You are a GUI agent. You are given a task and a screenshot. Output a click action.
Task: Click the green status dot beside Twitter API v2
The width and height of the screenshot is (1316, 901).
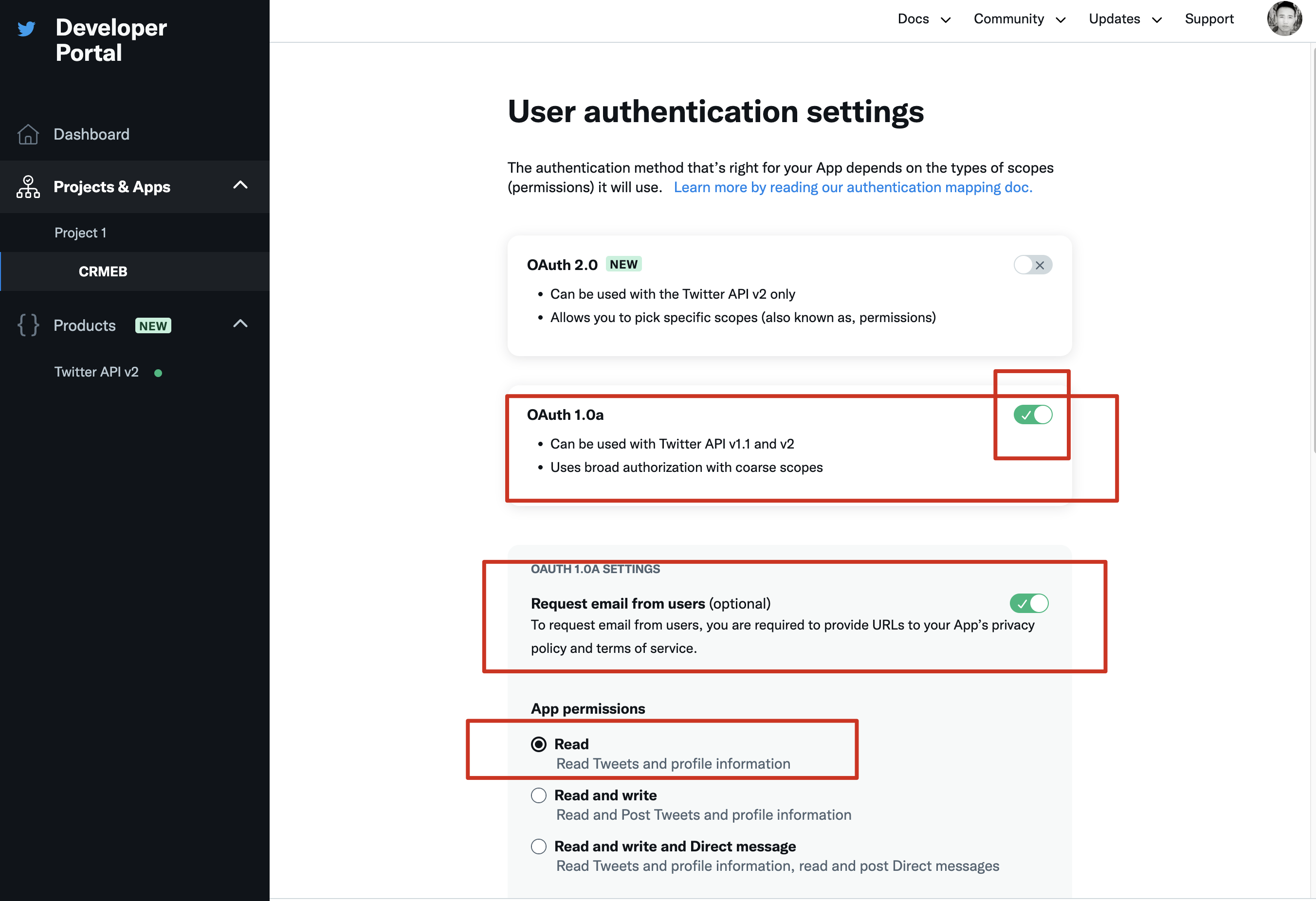158,373
